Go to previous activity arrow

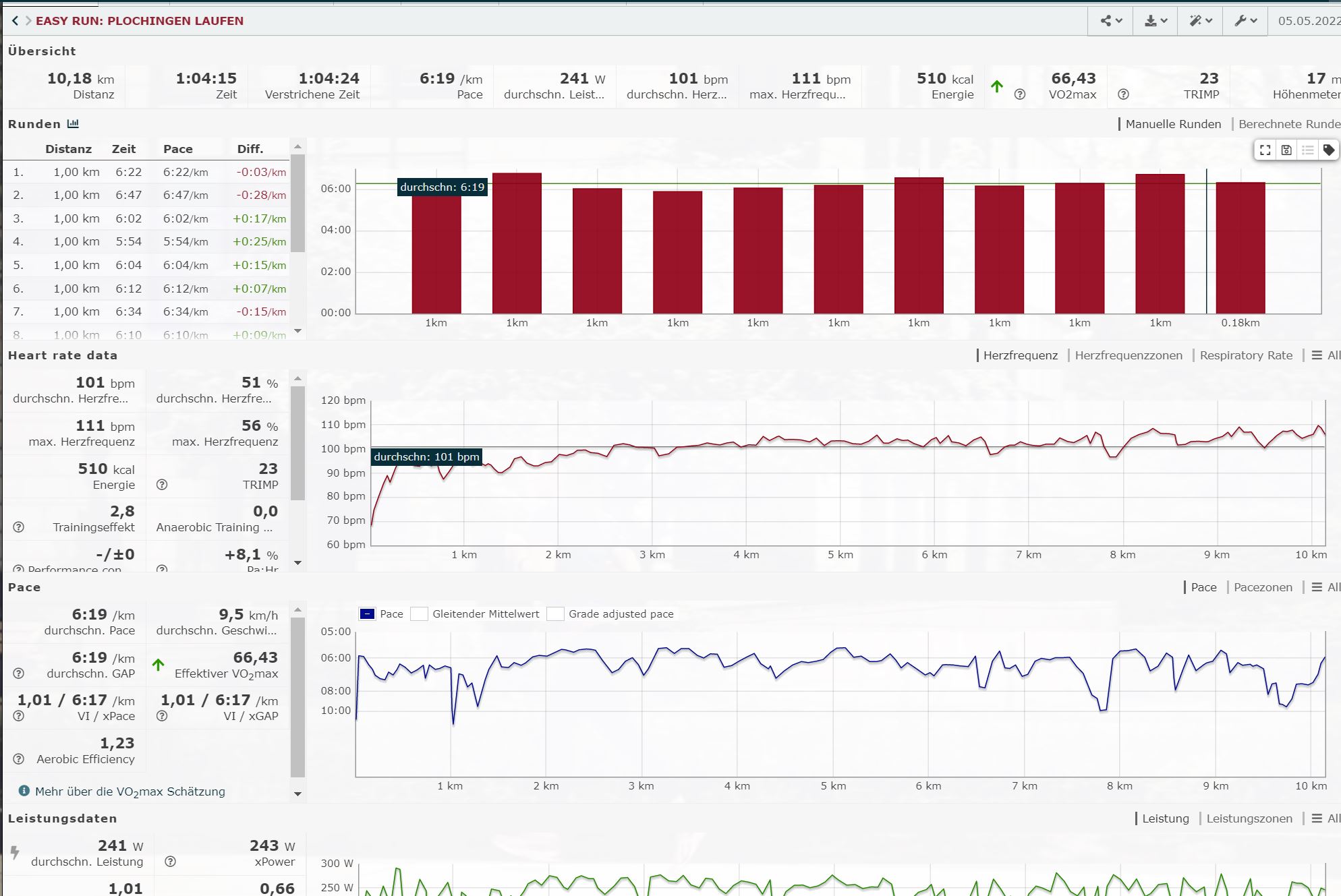tap(15, 21)
